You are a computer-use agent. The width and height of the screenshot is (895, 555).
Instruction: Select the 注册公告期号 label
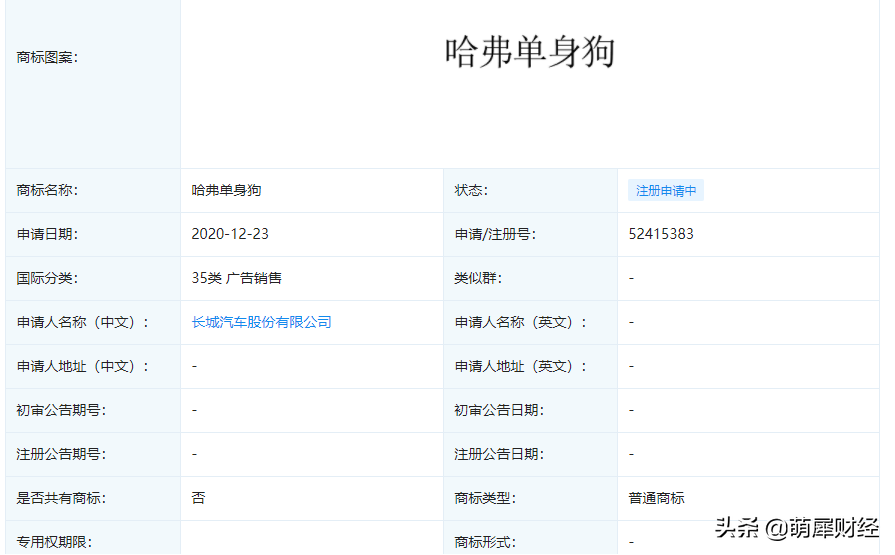[61, 455]
